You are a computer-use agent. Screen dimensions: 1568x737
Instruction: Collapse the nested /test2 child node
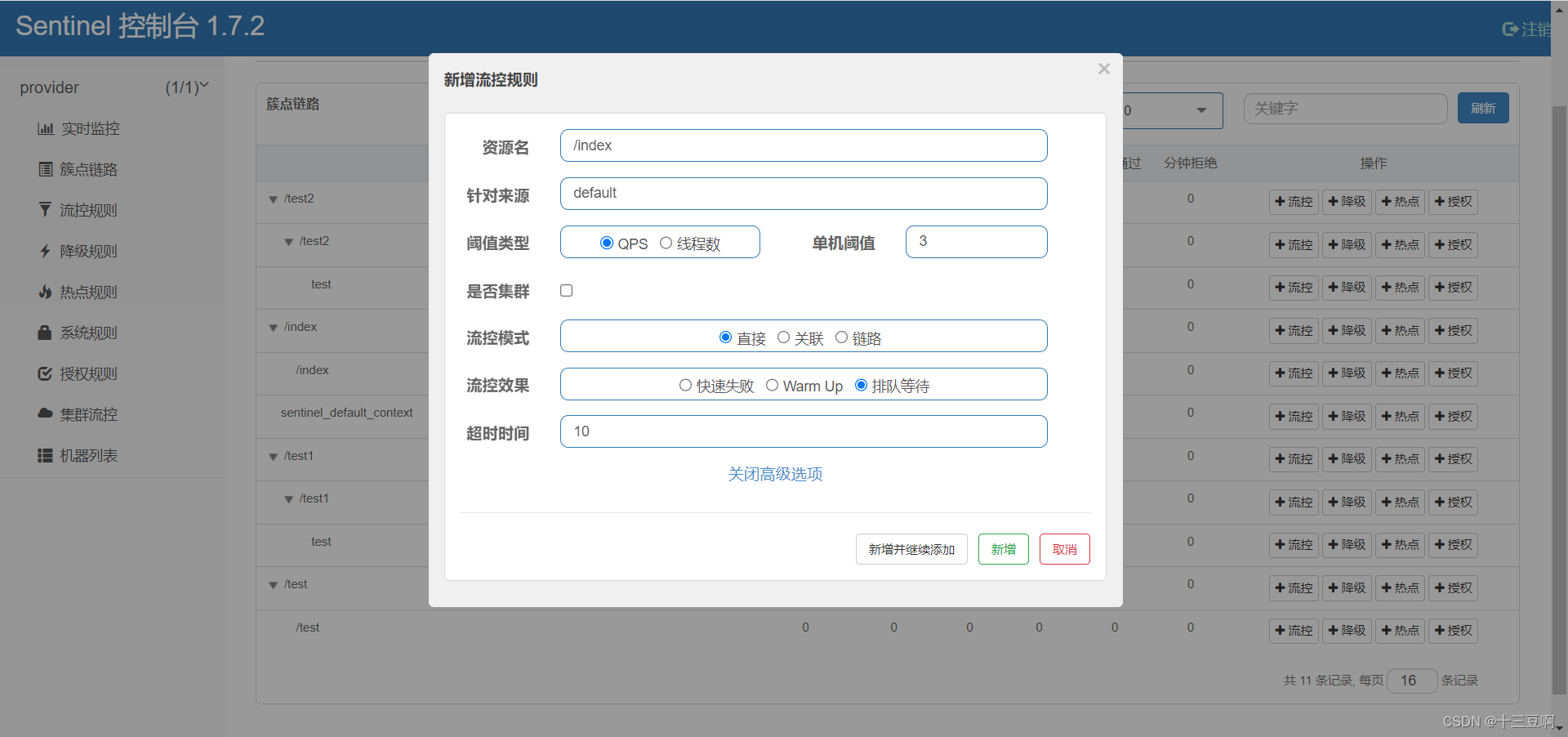click(288, 242)
